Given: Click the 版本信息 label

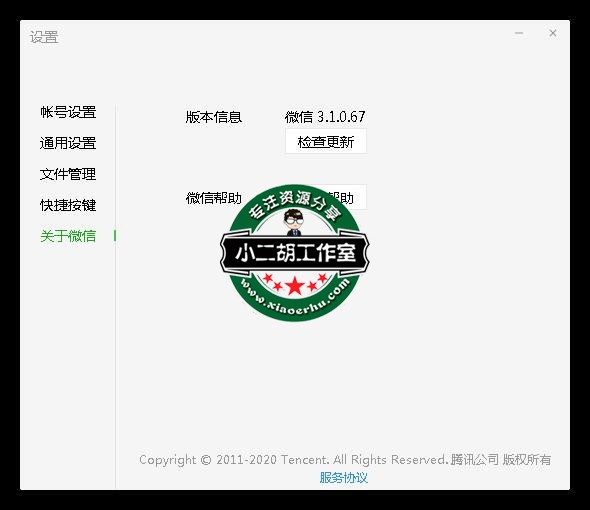Looking at the screenshot, I should coord(213,117).
